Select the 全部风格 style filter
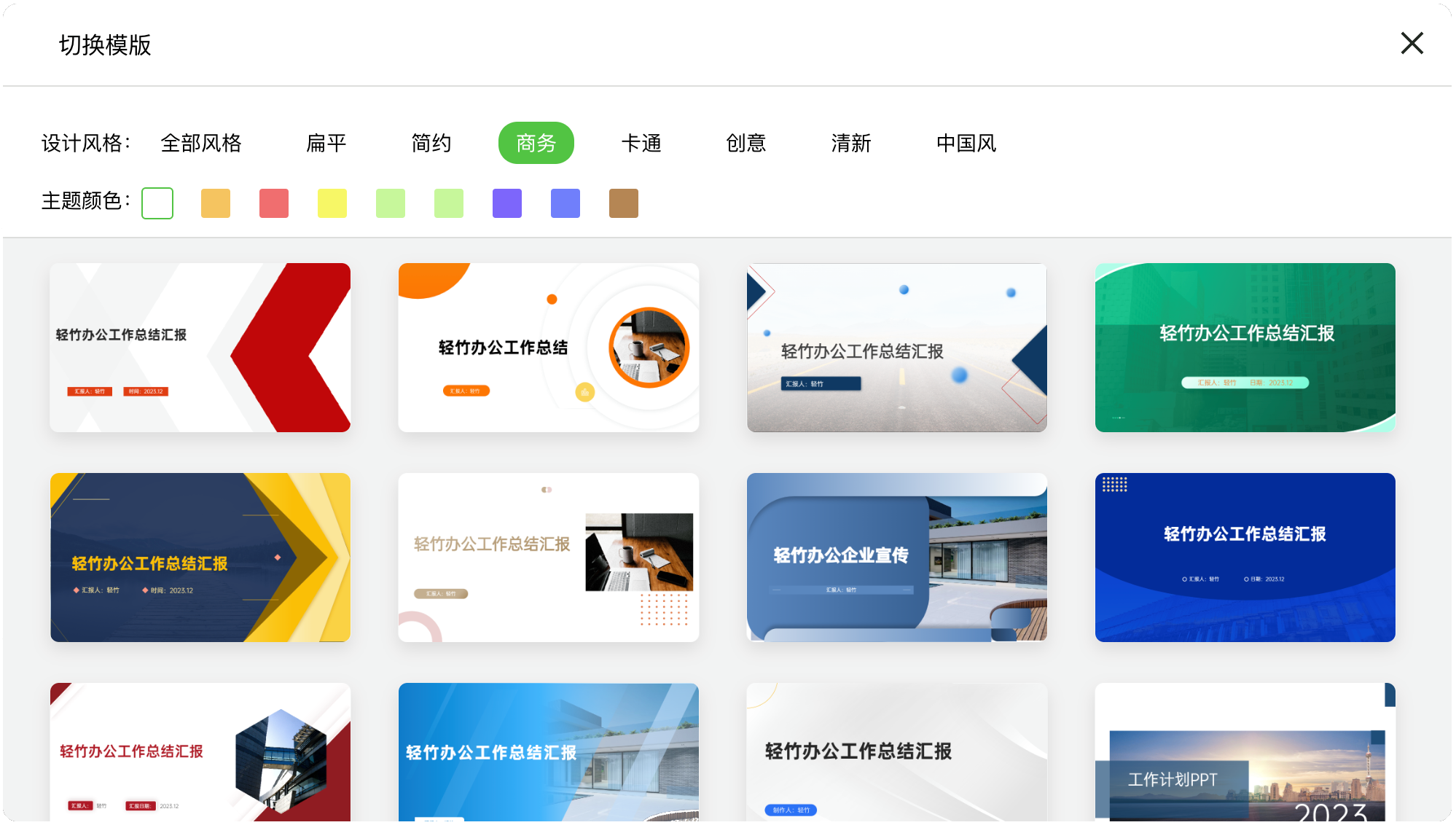The image size is (1456, 825). tap(202, 143)
